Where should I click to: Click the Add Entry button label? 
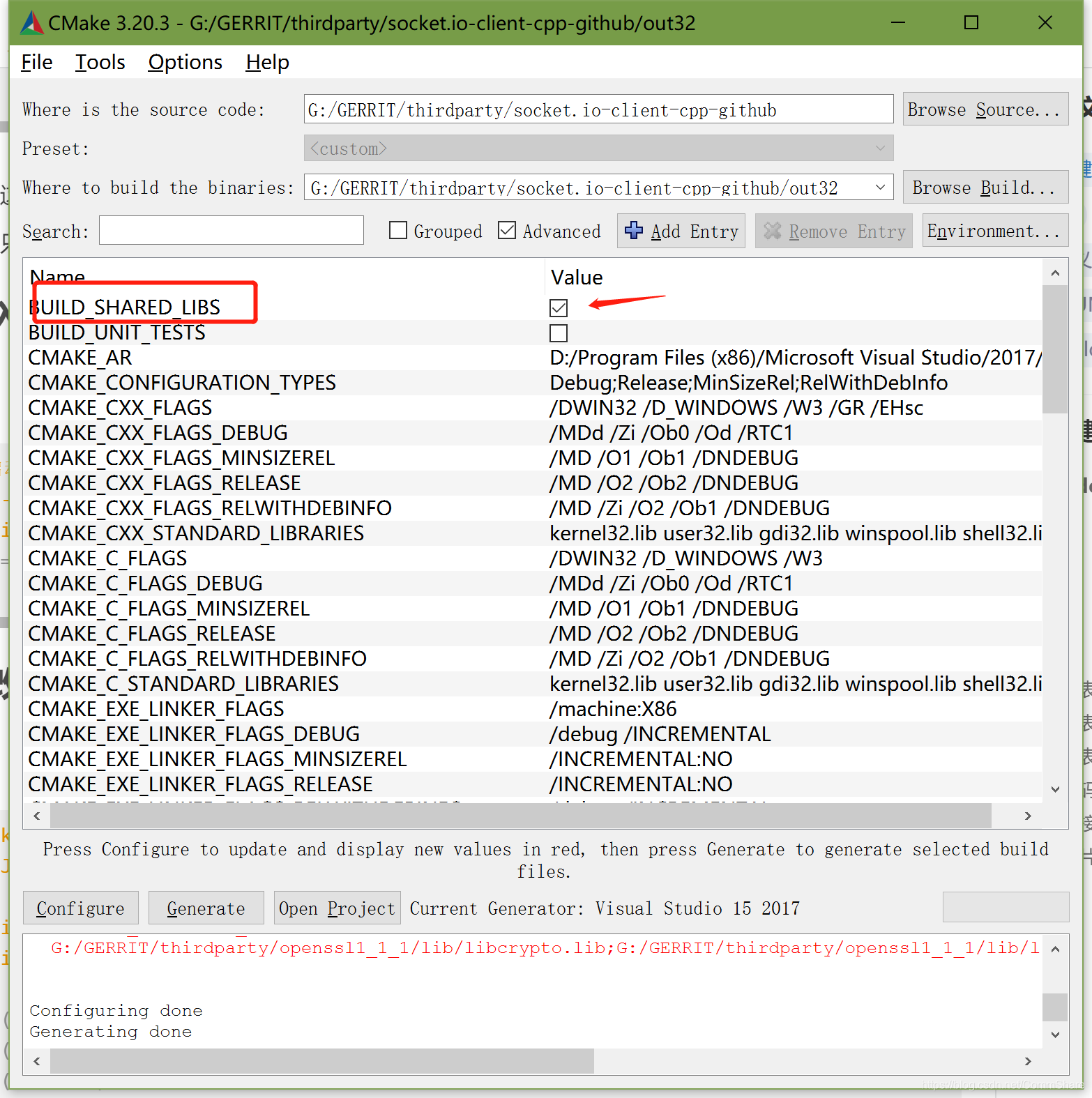(x=695, y=231)
